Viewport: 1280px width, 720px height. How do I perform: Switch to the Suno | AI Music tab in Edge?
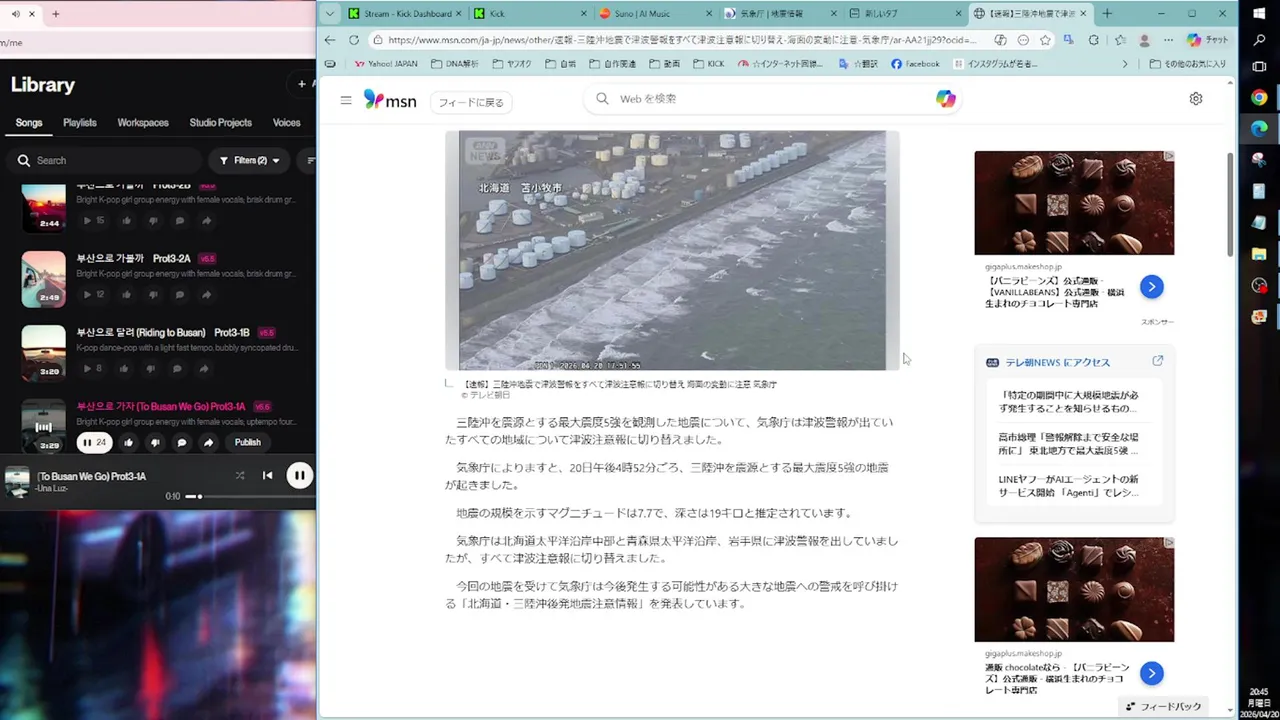pyautogui.click(x=653, y=14)
